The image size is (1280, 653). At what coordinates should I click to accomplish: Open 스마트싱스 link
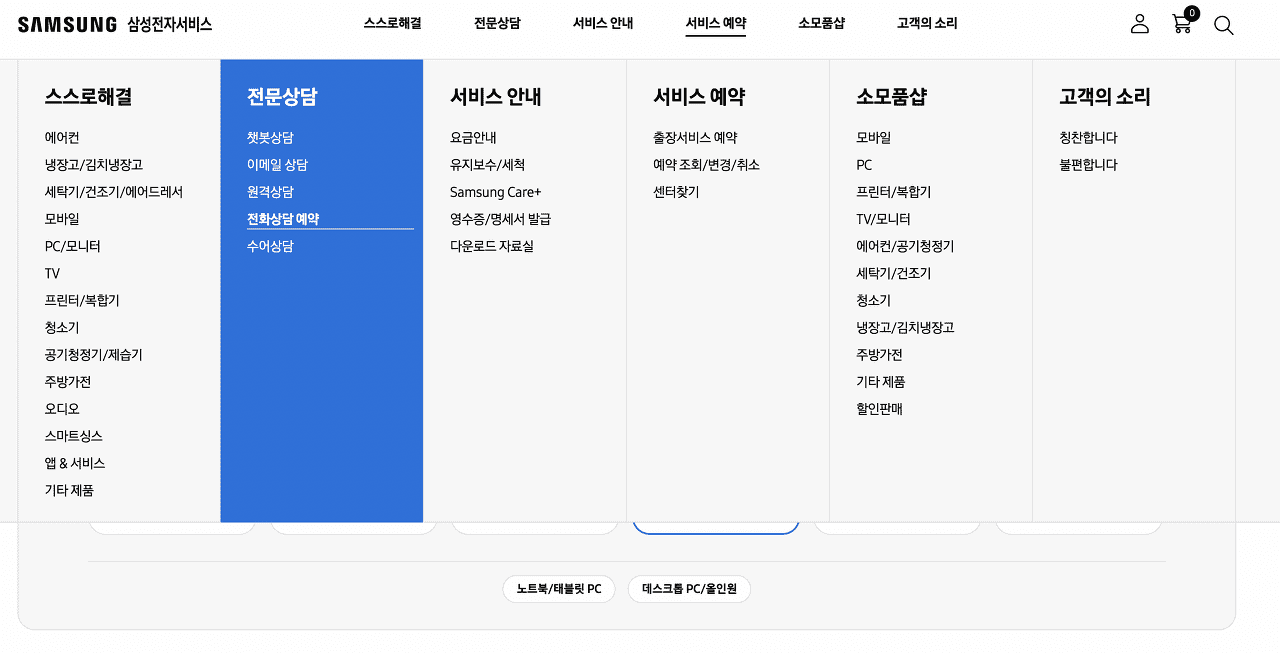(x=74, y=435)
